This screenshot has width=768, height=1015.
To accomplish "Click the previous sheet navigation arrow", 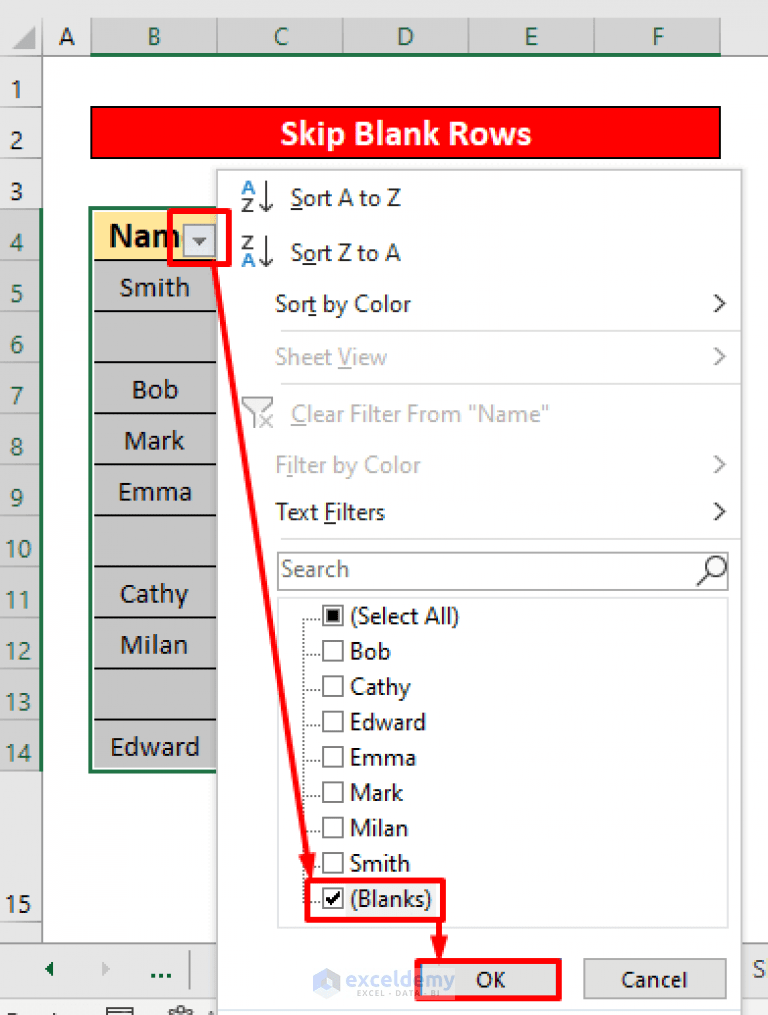I will click(49, 969).
